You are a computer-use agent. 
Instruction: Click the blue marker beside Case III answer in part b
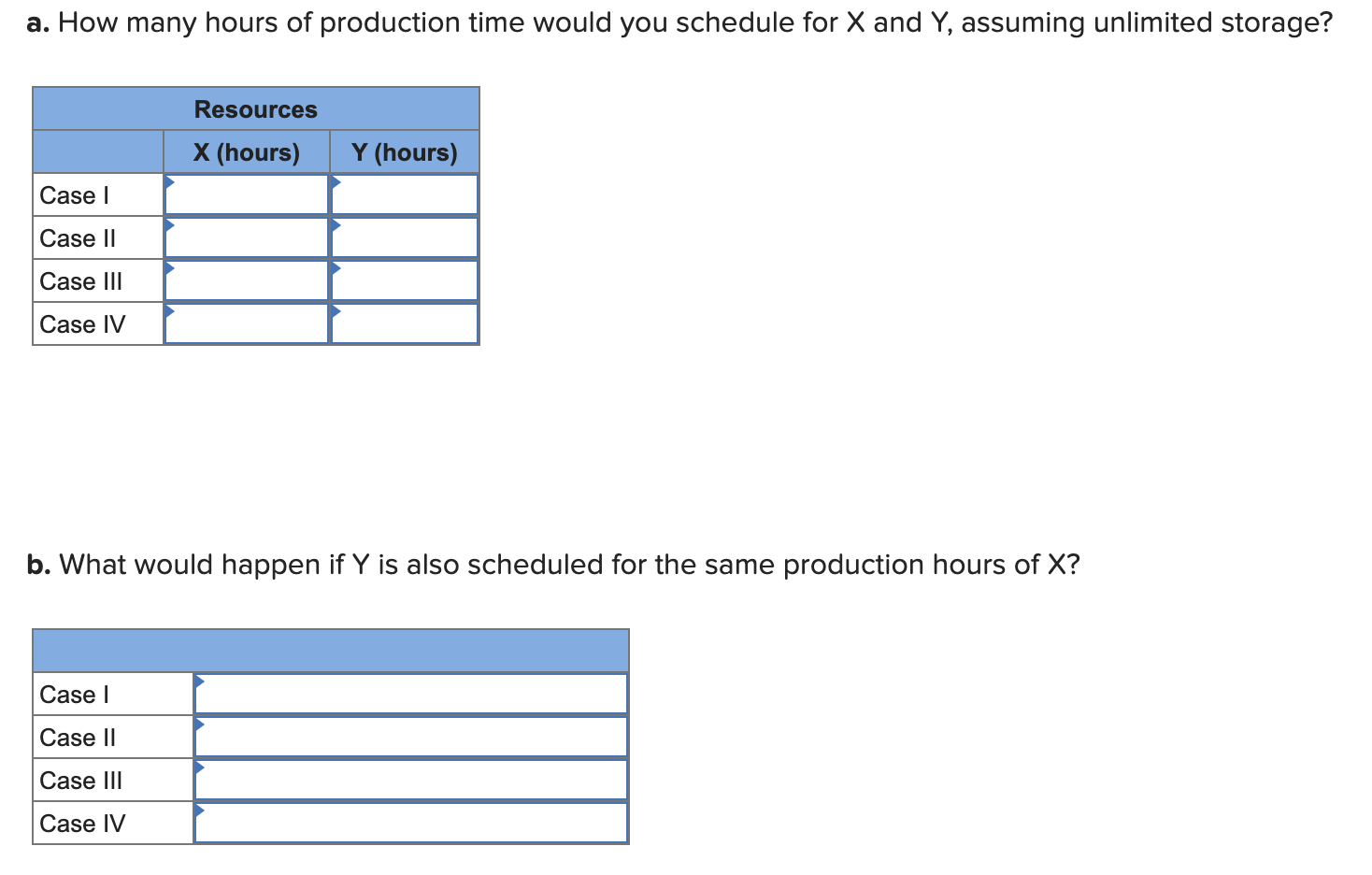(x=199, y=767)
